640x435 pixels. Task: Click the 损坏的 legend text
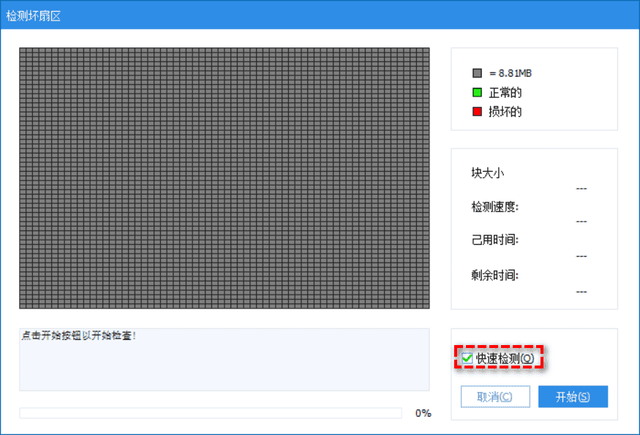coord(505,111)
